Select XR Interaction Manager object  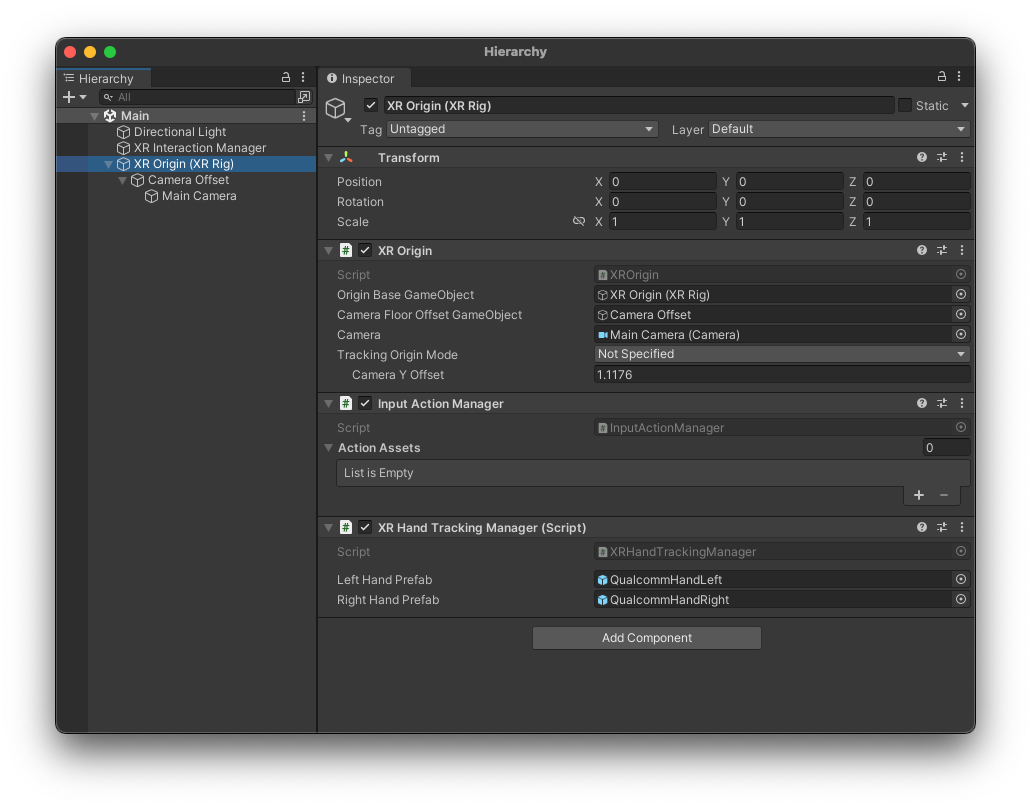coord(200,148)
